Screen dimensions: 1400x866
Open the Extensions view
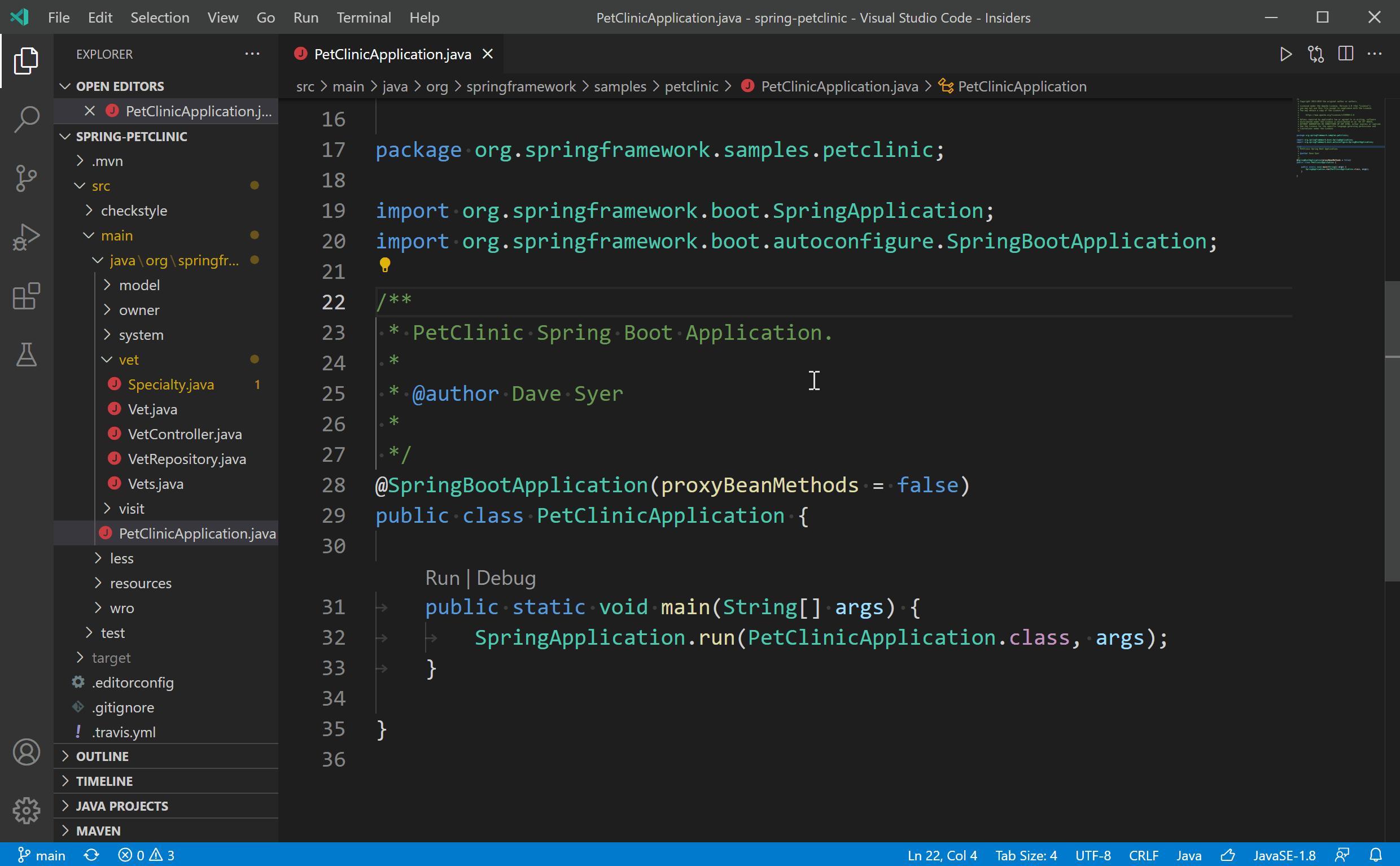click(x=26, y=297)
